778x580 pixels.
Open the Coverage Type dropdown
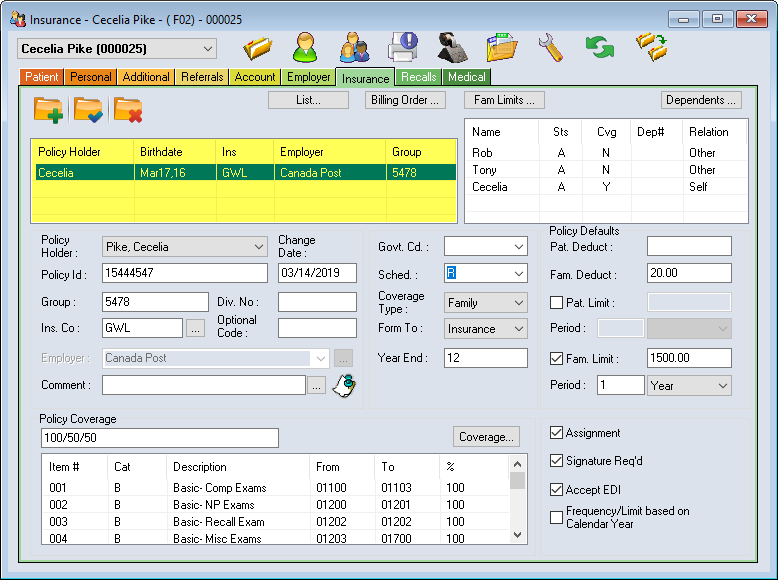(x=485, y=302)
